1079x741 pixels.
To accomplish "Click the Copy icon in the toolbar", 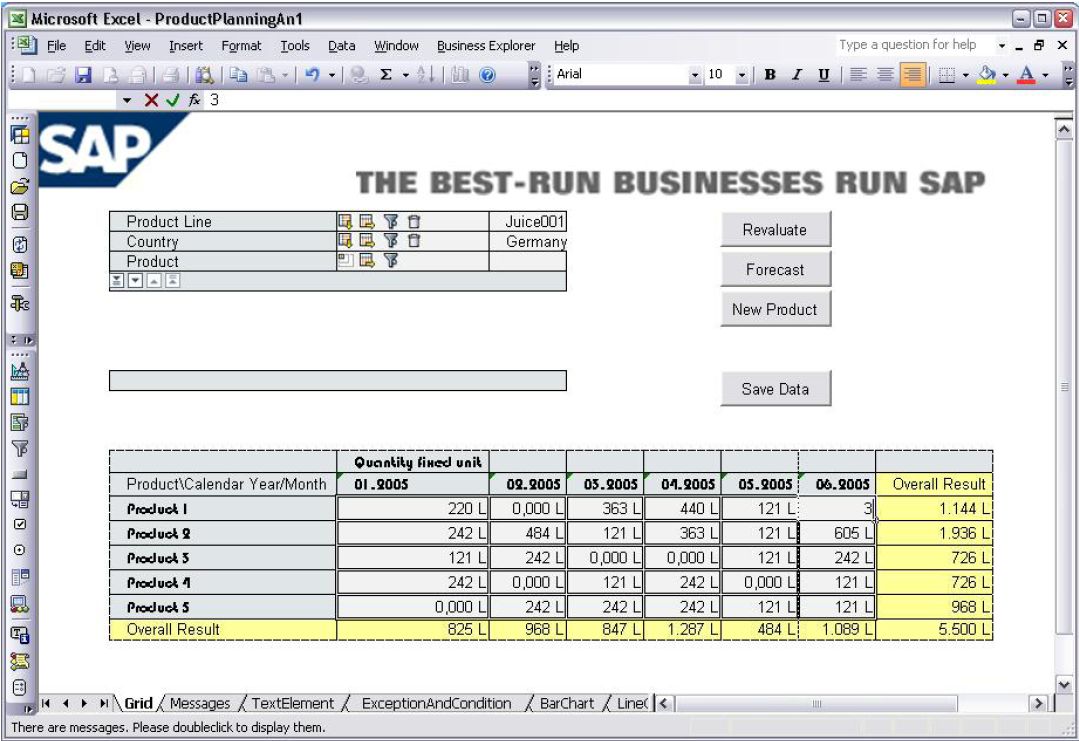I will pyautogui.click(x=238, y=74).
